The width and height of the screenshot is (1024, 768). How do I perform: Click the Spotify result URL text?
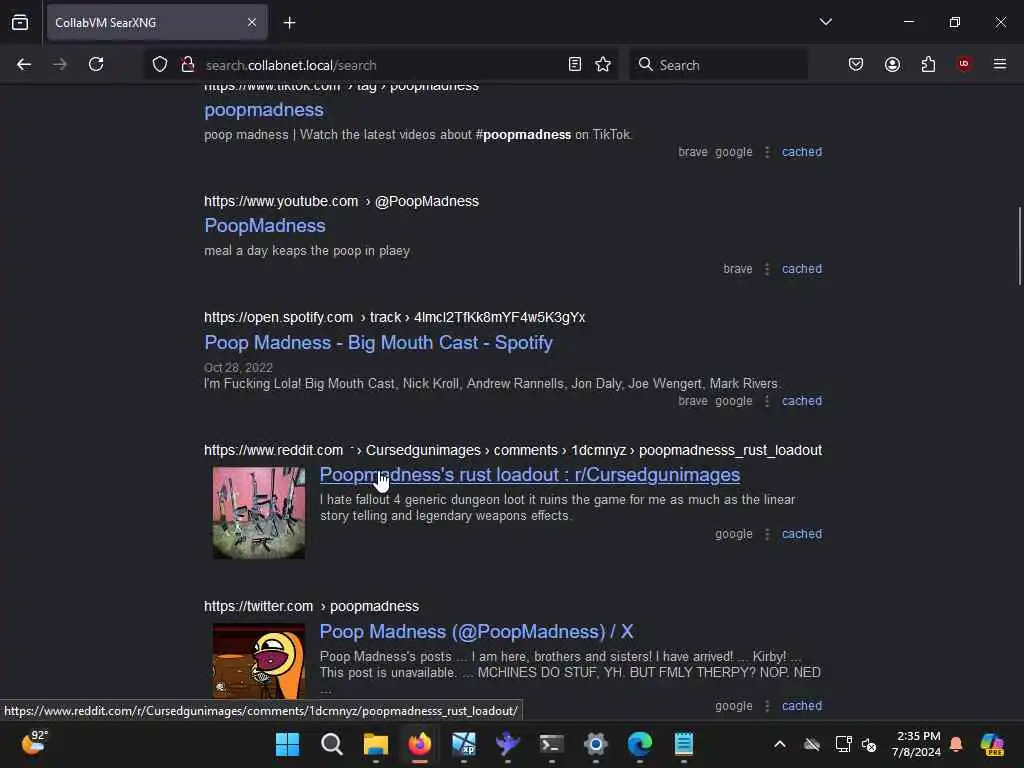click(394, 317)
